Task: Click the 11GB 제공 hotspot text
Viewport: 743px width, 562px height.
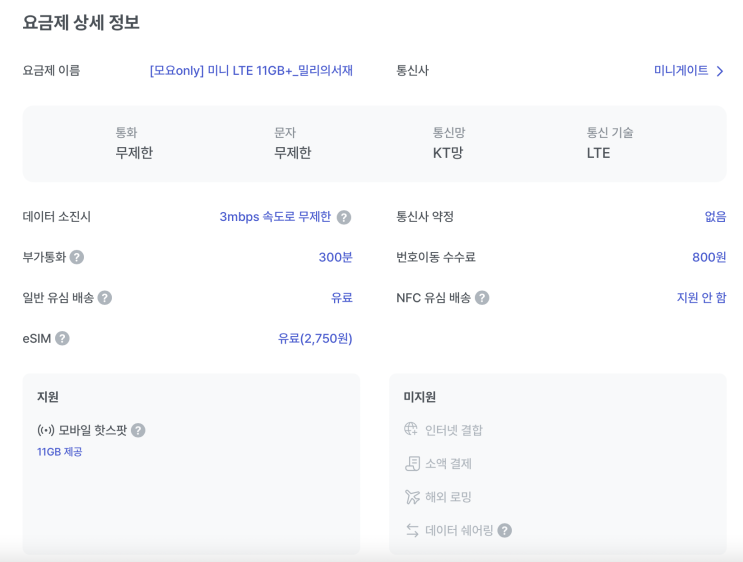Action: click(60, 452)
